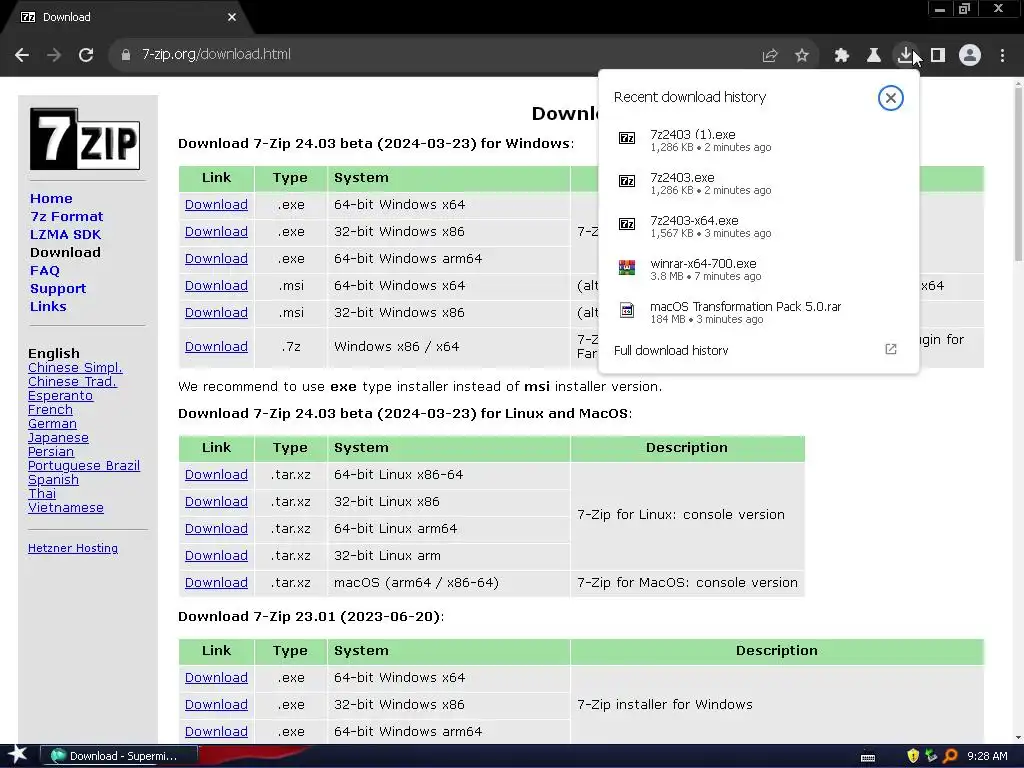The height and width of the screenshot is (768, 1024).
Task: Open the side panel icon
Action: (x=938, y=56)
